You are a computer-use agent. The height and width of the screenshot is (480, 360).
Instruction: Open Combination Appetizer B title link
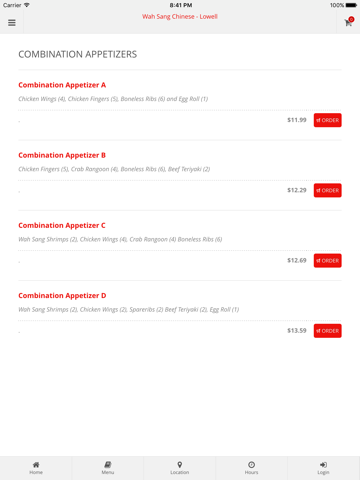(62, 155)
